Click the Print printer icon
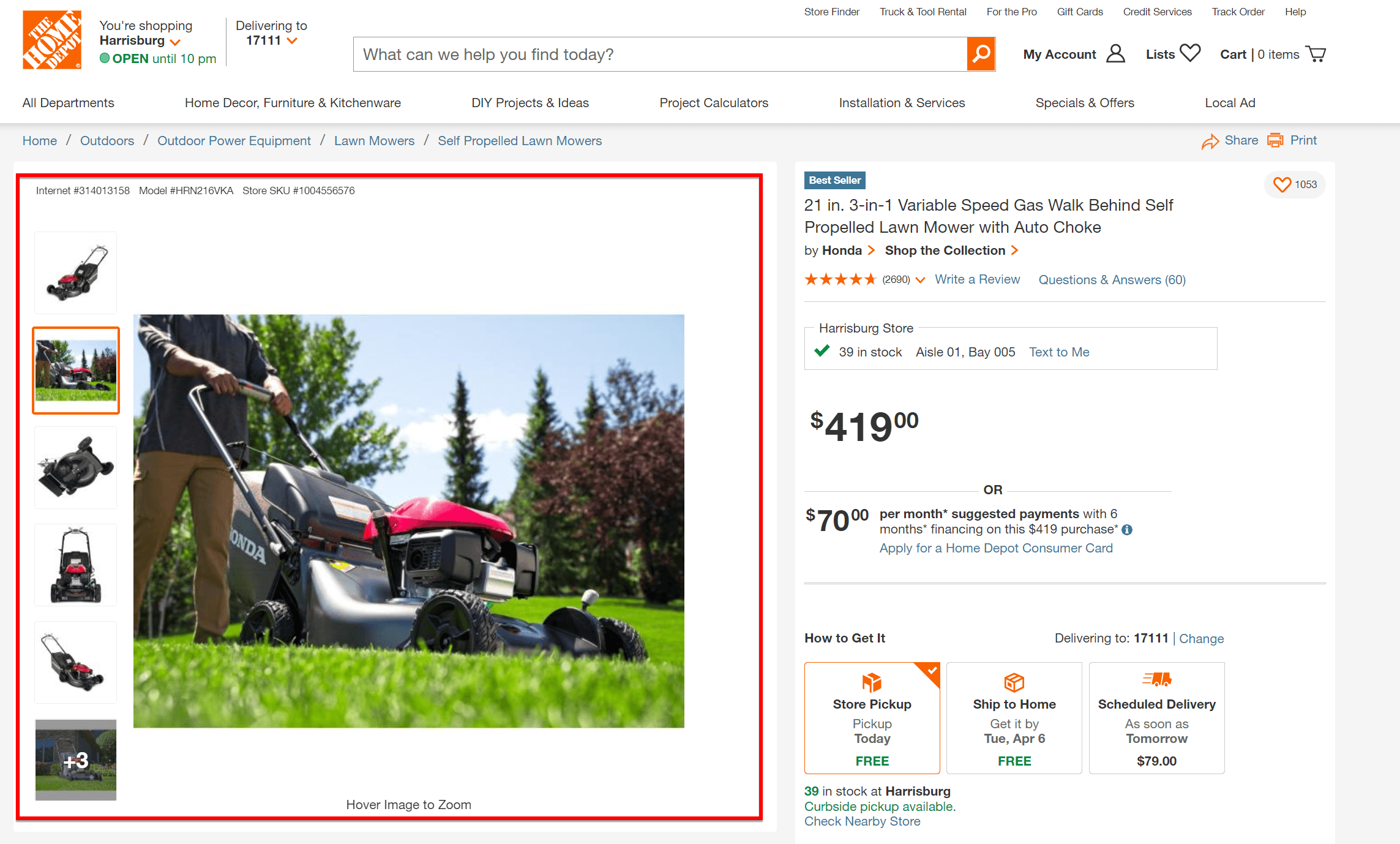This screenshot has width=1400, height=844. pos(1277,140)
